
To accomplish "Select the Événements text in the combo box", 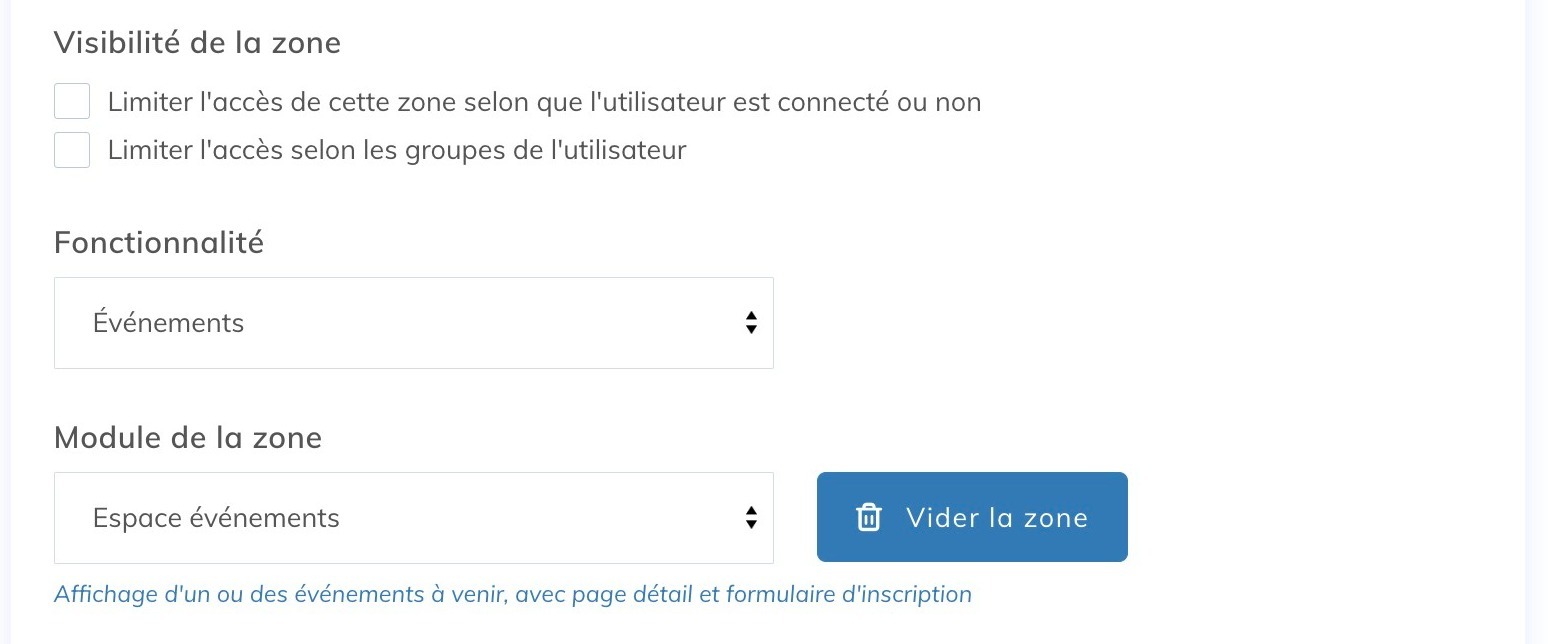I will (168, 322).
